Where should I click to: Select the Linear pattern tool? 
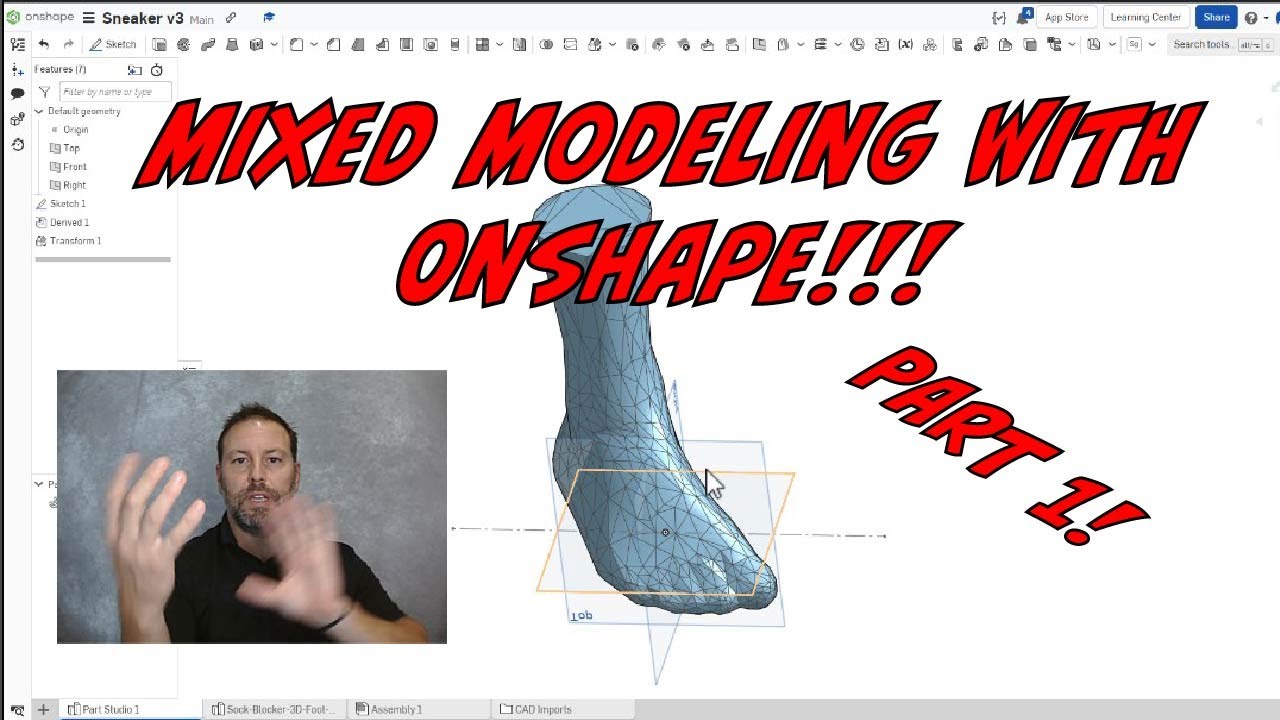tap(482, 44)
